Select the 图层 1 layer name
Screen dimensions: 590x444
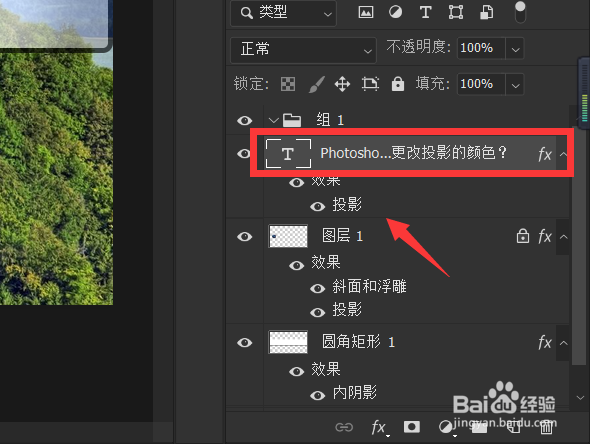tap(342, 236)
